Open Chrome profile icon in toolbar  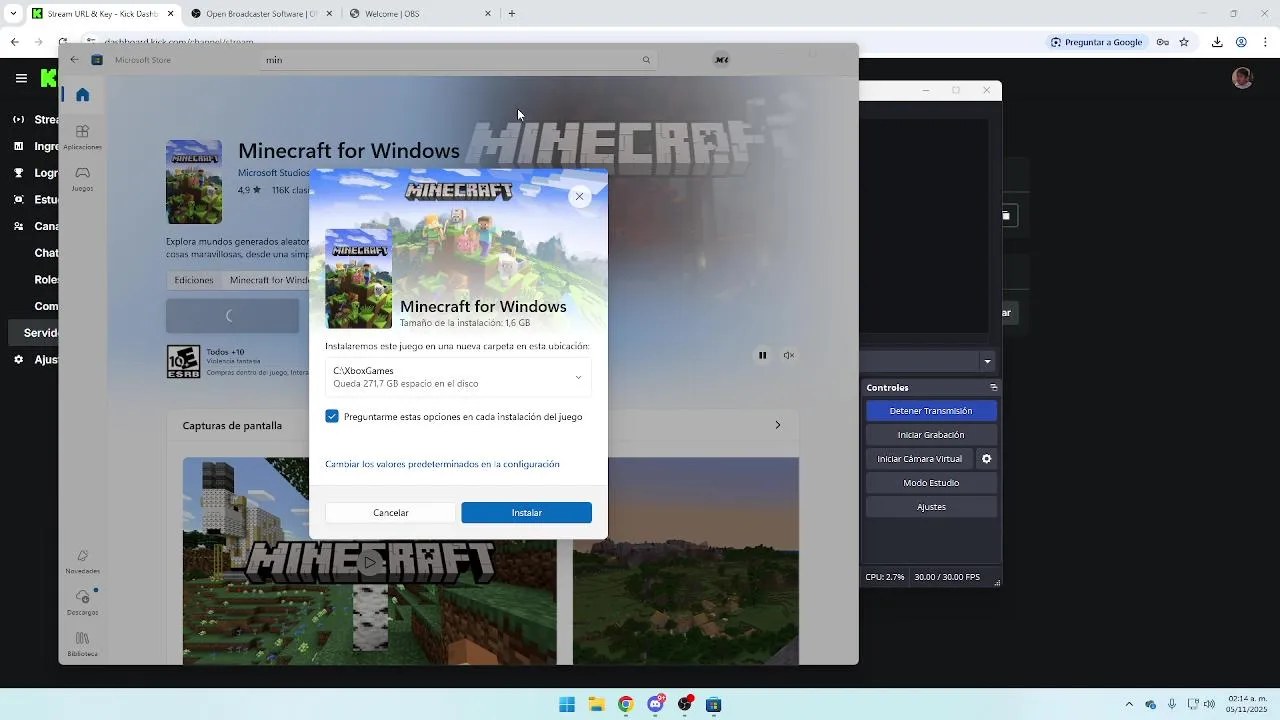pyautogui.click(x=1241, y=42)
